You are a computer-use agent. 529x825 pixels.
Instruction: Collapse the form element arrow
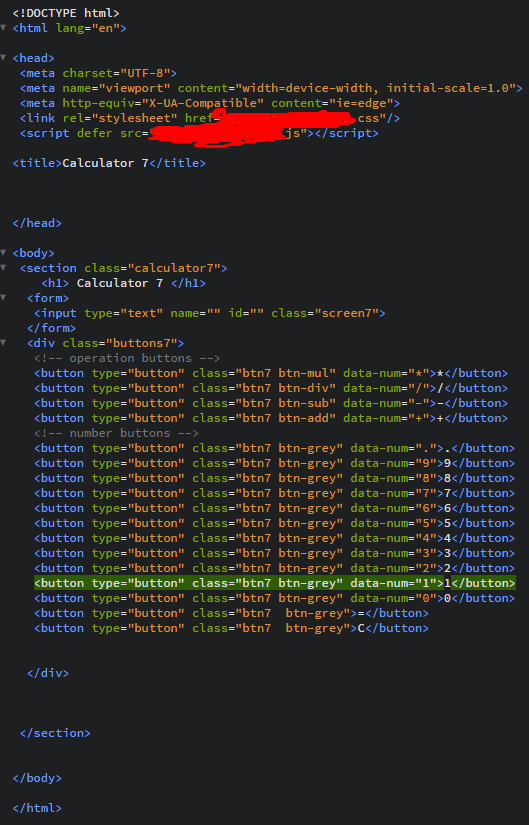(x=3, y=298)
